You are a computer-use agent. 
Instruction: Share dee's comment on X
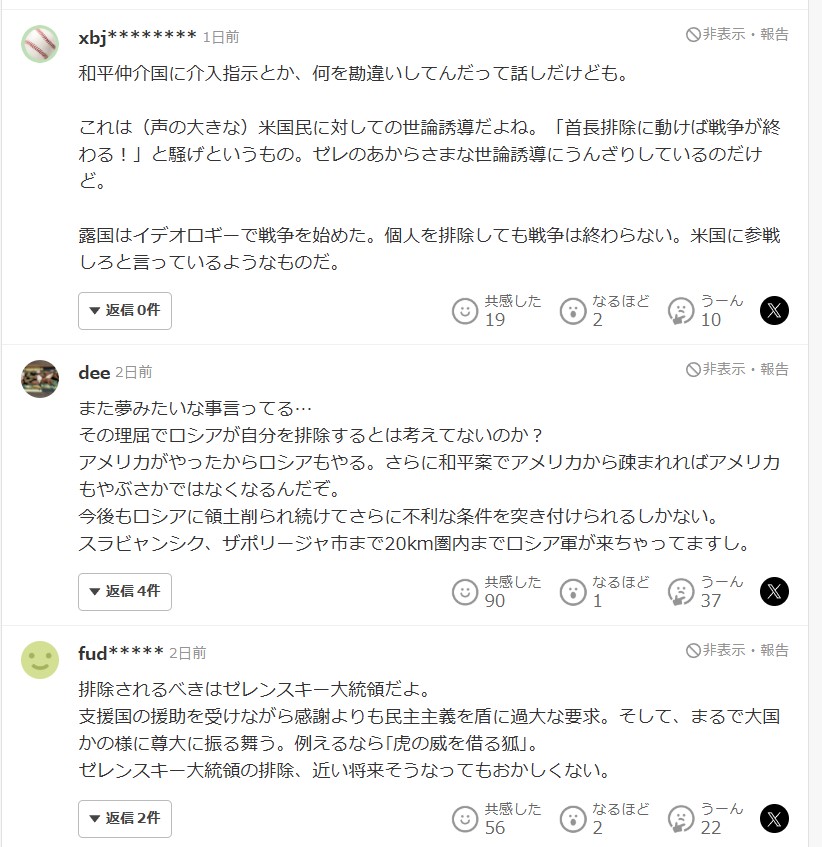[x=774, y=591]
